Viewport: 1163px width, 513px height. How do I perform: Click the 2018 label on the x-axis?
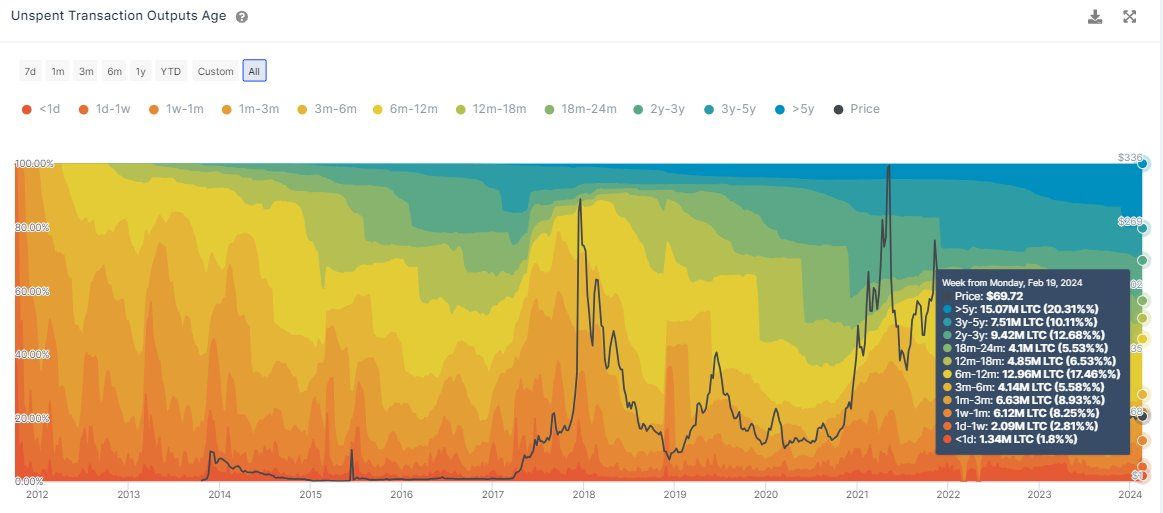583,494
